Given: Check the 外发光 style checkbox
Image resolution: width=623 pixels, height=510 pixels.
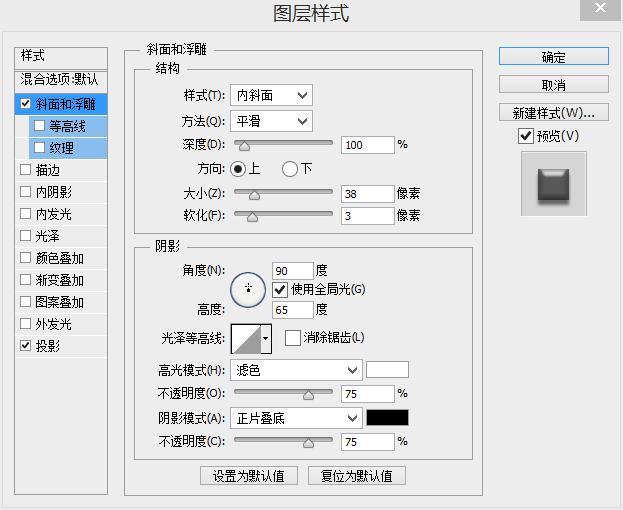Looking at the screenshot, I should [25, 323].
